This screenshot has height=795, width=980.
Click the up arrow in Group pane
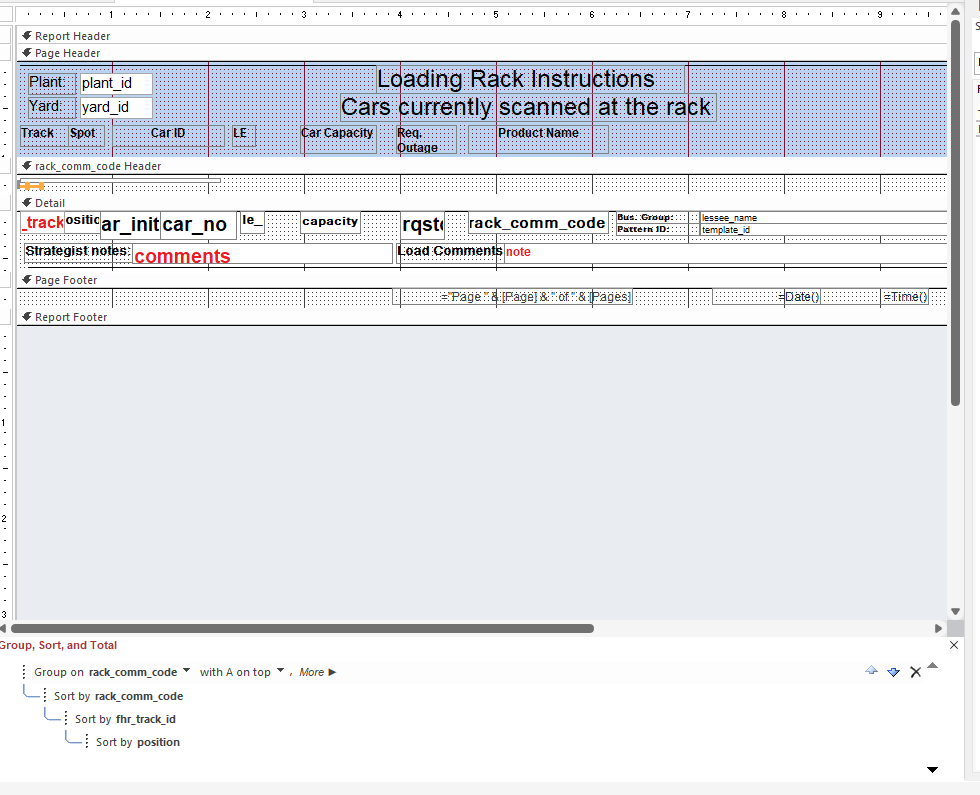click(932, 666)
